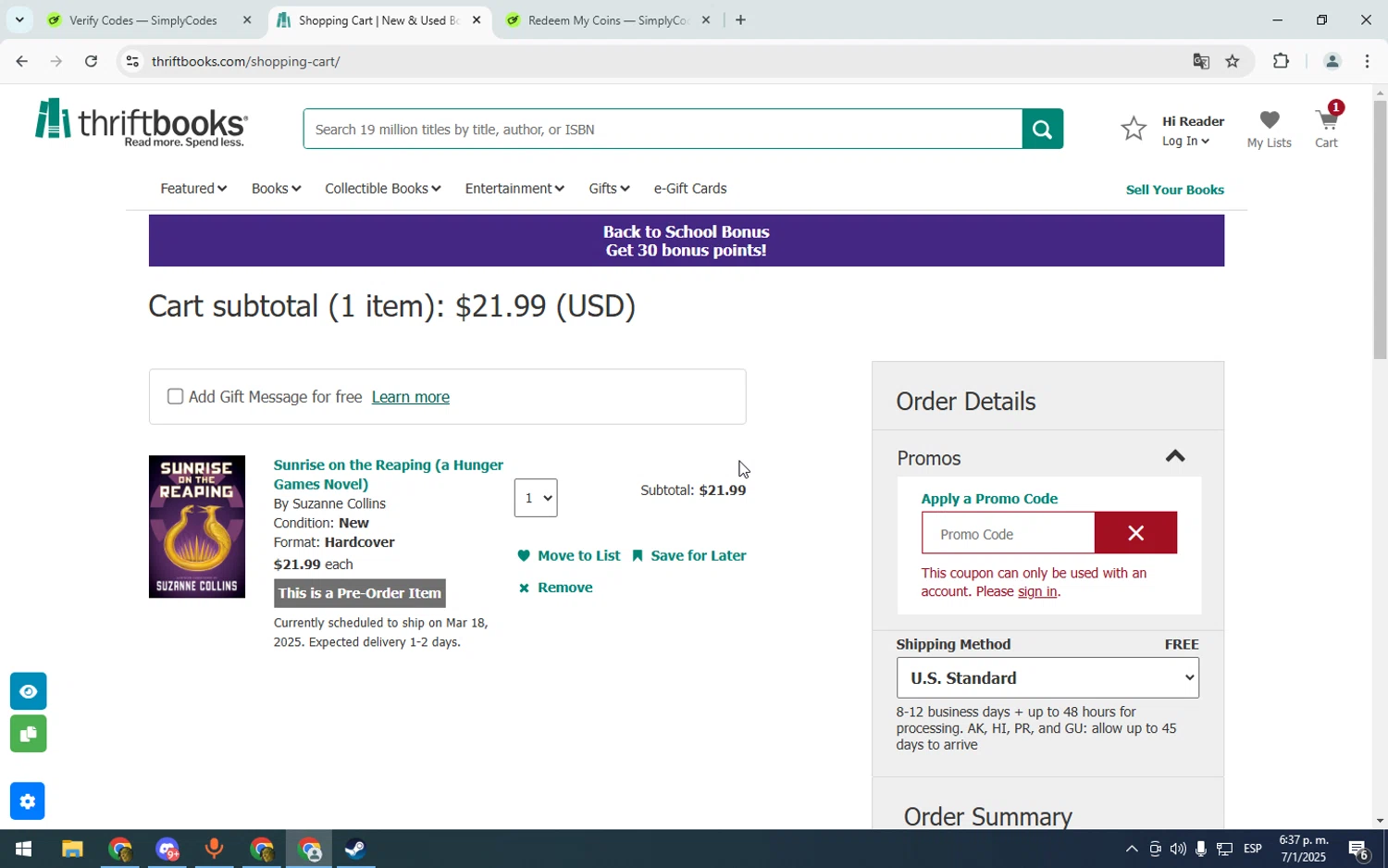
Task: Click the microphone app in taskbar
Action: click(x=214, y=849)
